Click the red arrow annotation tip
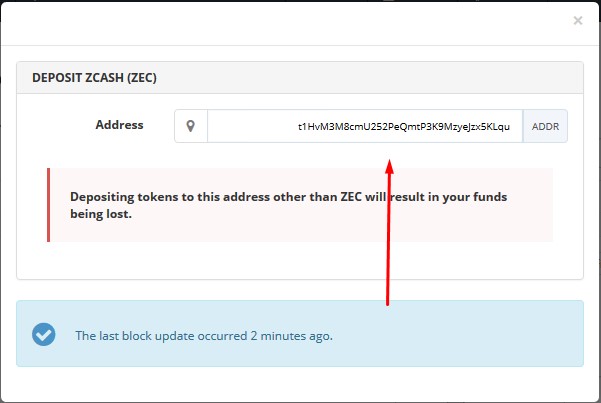 [x=389, y=166]
